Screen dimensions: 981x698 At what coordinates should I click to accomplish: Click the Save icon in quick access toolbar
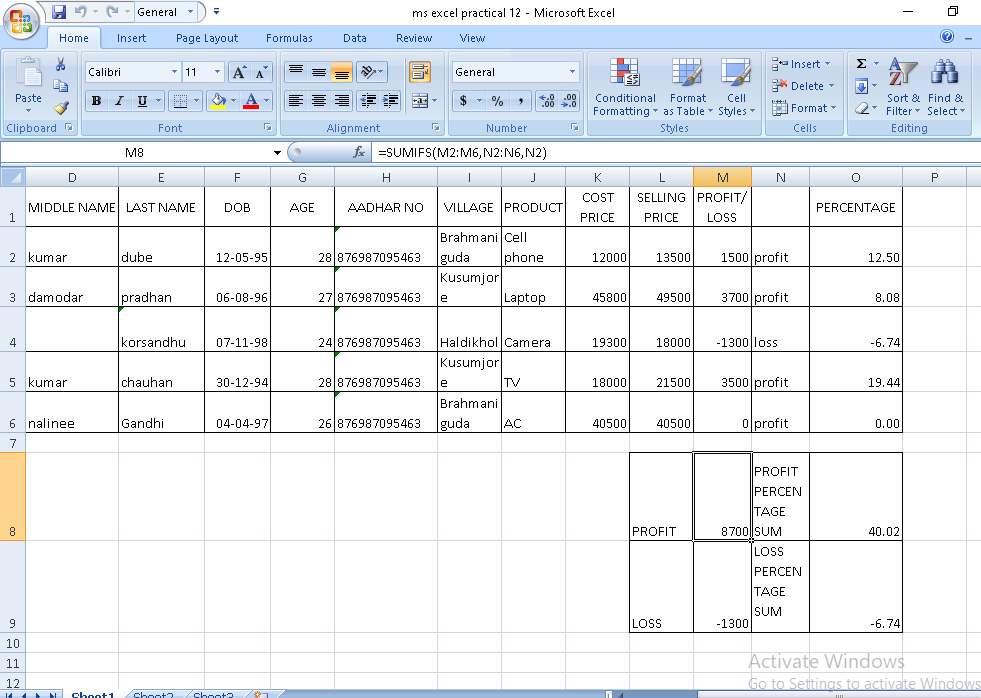pos(59,12)
